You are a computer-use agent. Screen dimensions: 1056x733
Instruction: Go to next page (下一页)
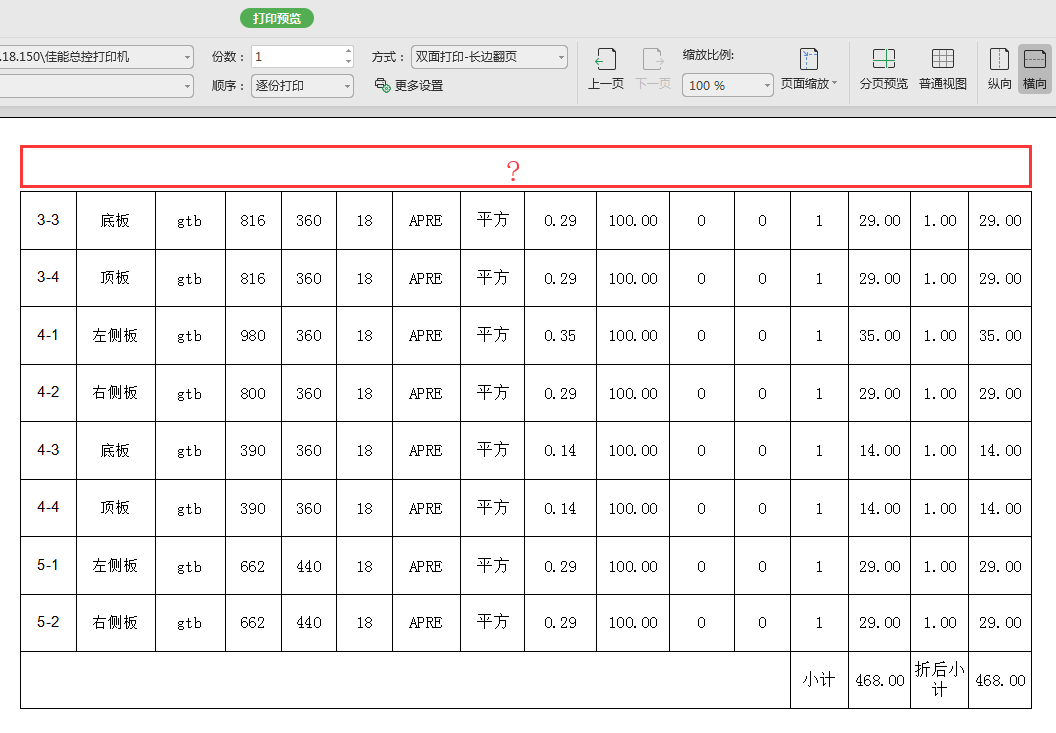653,69
